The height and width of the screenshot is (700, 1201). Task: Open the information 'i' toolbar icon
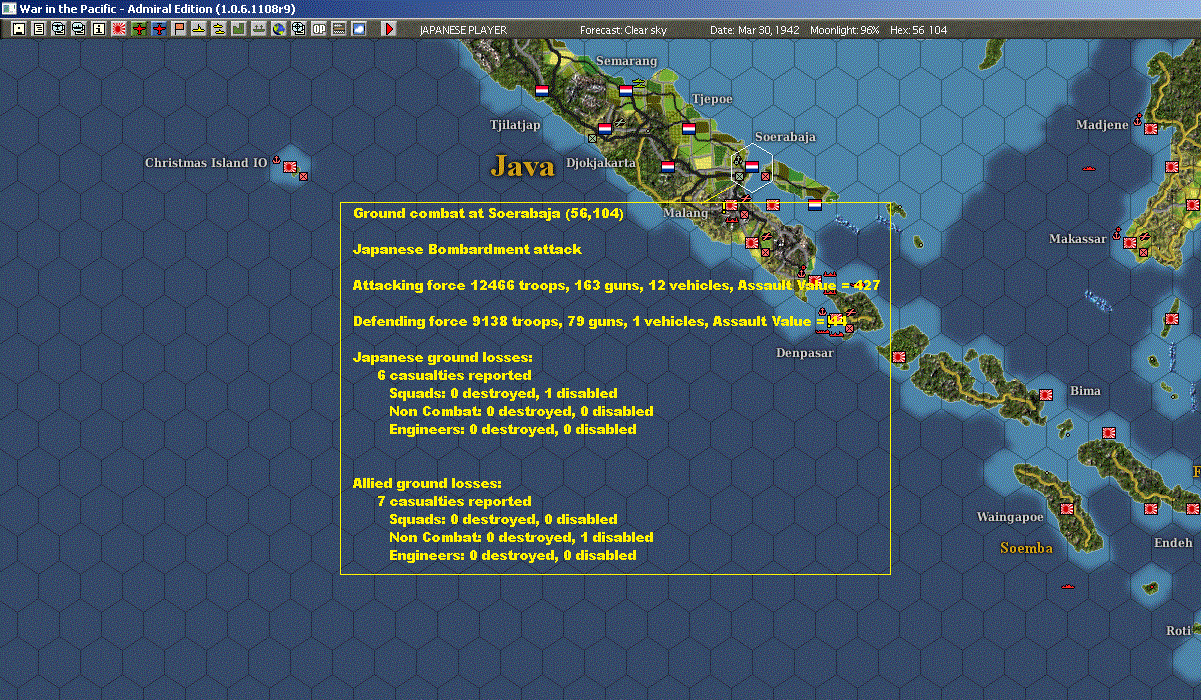(98, 29)
